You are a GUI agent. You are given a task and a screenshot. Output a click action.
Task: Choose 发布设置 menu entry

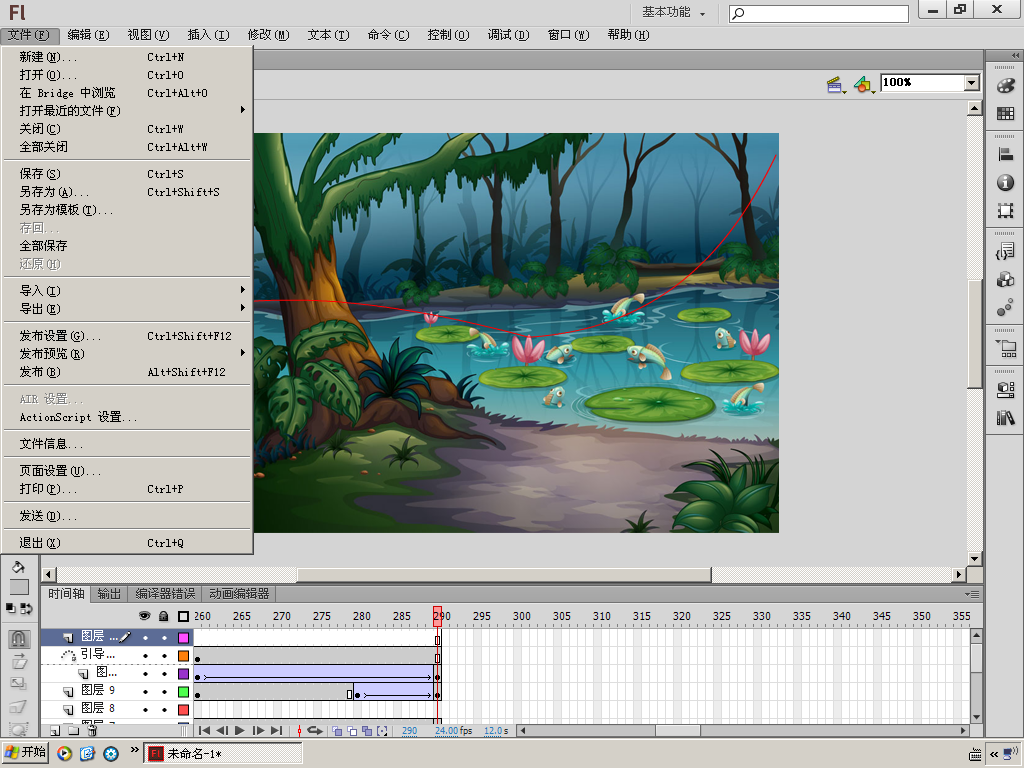point(127,336)
